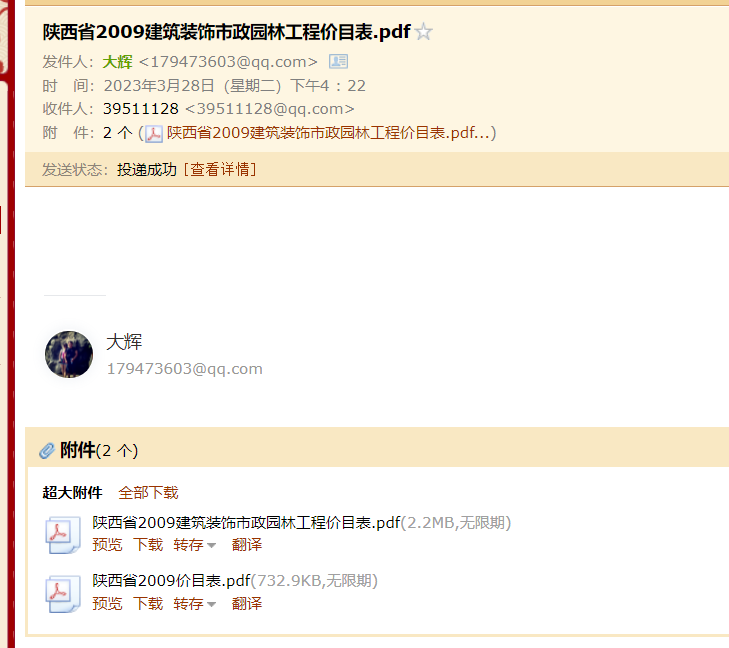729x648 pixels.
Task: Click sender avatar photo of 大辉
Action: [69, 354]
